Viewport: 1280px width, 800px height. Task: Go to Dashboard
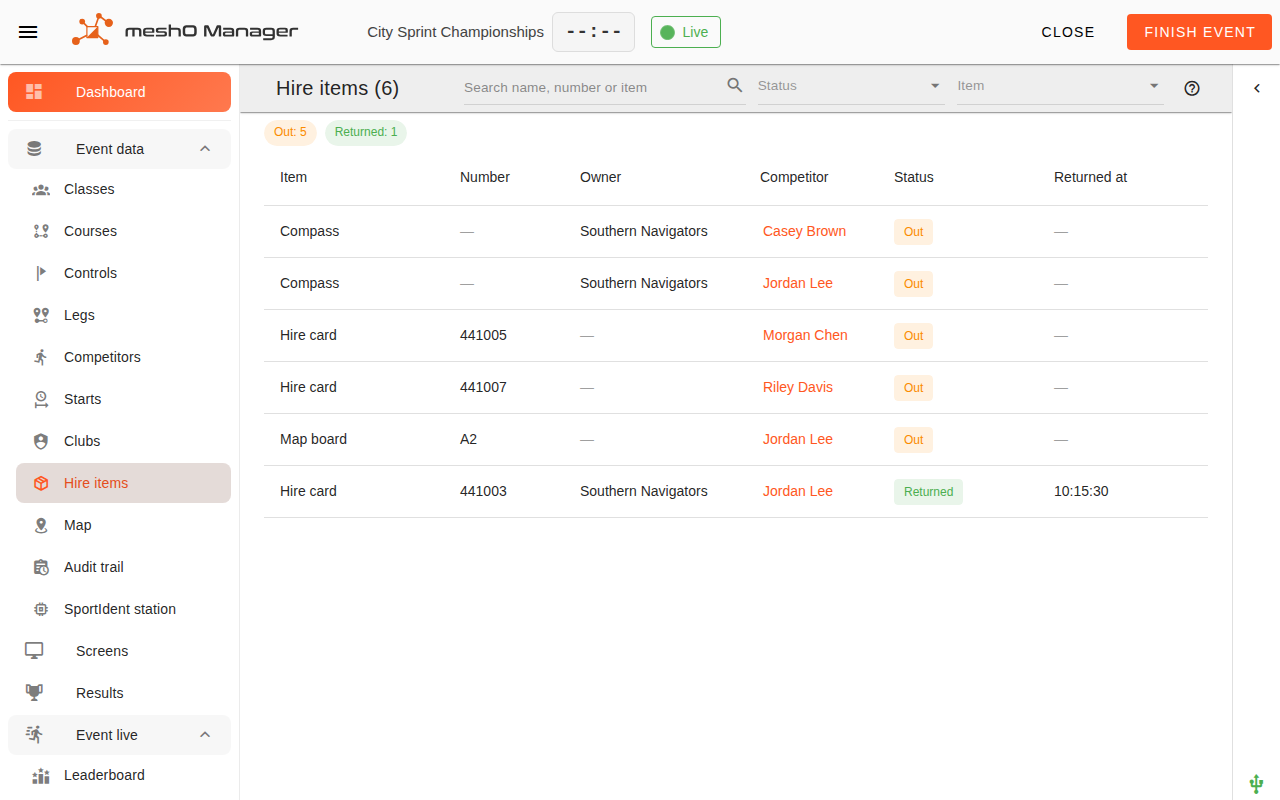[x=120, y=92]
